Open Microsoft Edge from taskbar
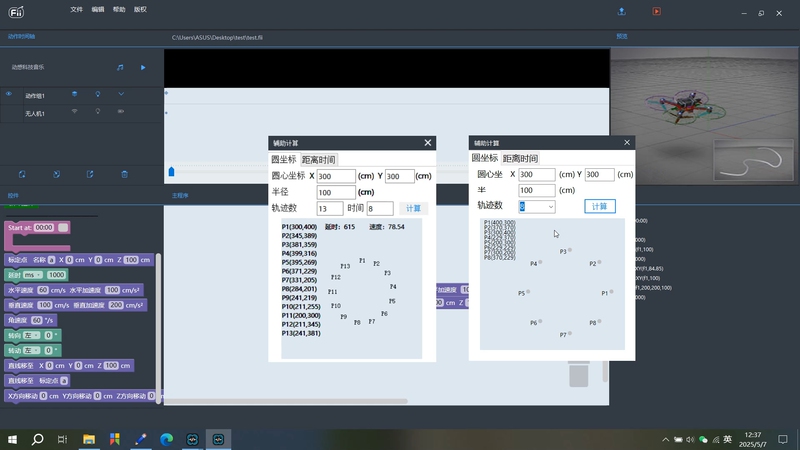800x450 pixels. pos(166,439)
